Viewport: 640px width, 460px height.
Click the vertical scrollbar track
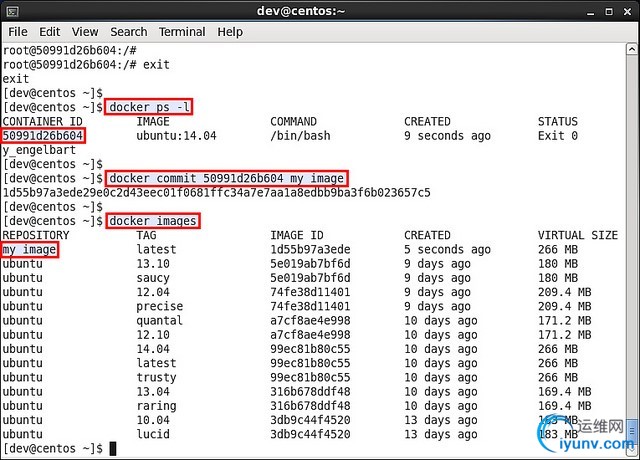(x=631, y=237)
